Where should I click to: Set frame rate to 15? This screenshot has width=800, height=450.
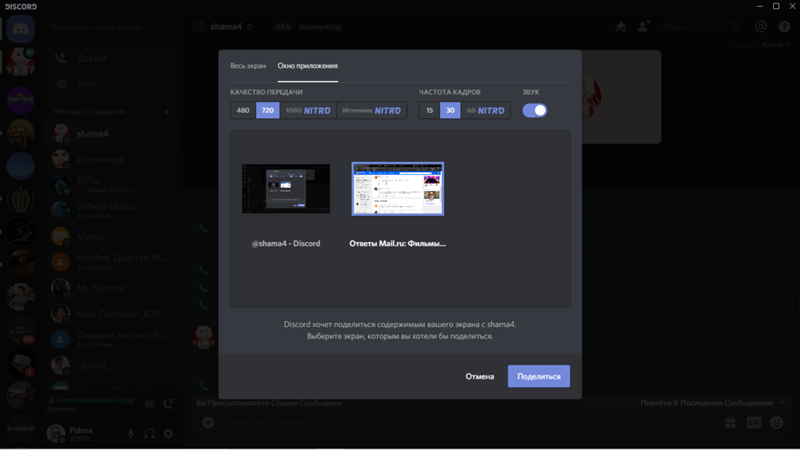tap(430, 110)
